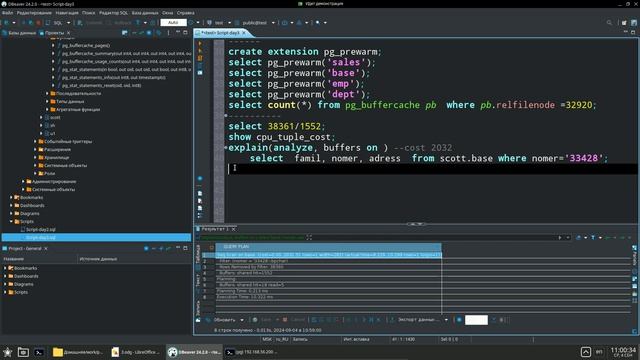Select Script-day2.sql in the tree

tap(40, 229)
